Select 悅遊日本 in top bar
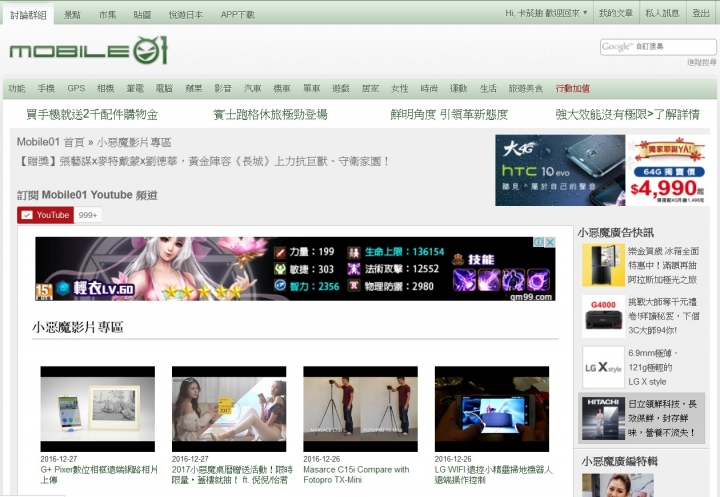The width and height of the screenshot is (720, 497). click(186, 15)
